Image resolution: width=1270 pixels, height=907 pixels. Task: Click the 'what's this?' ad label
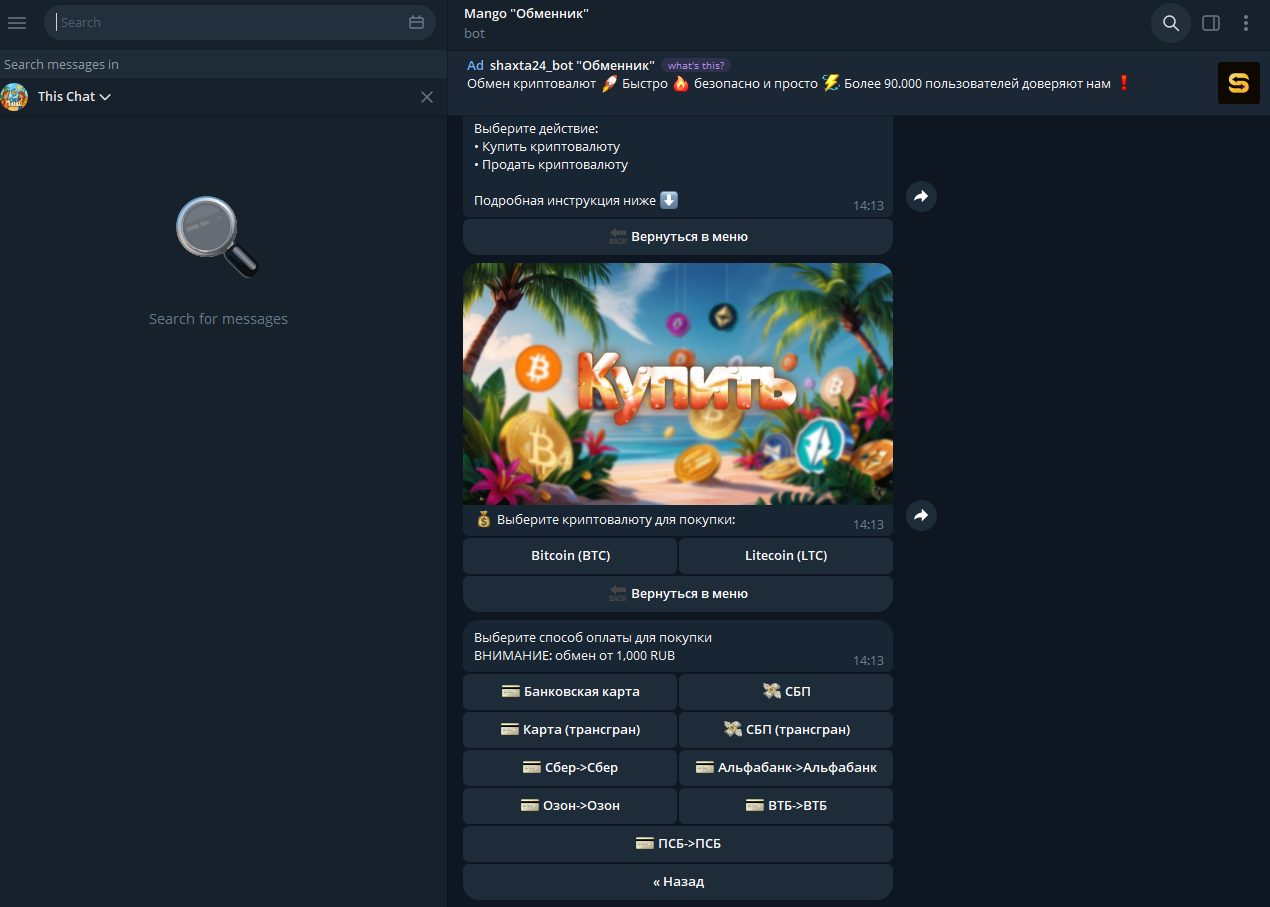tap(696, 65)
